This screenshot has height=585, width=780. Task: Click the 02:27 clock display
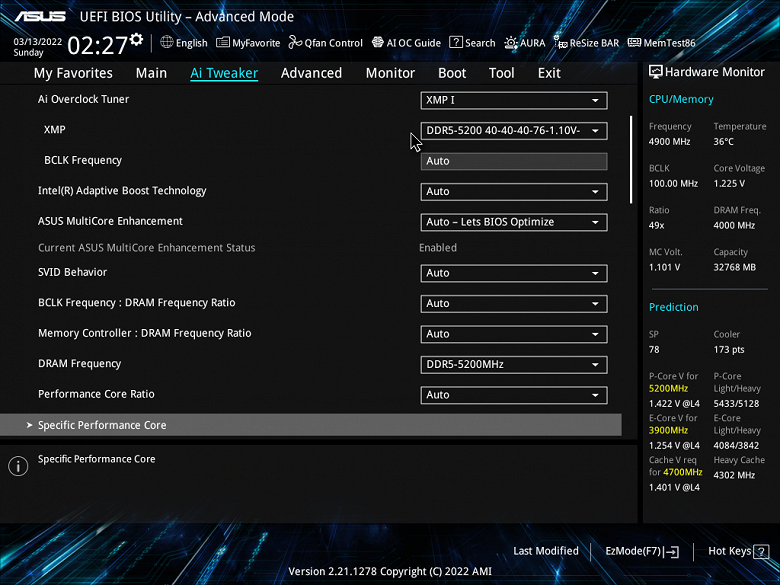coord(98,46)
